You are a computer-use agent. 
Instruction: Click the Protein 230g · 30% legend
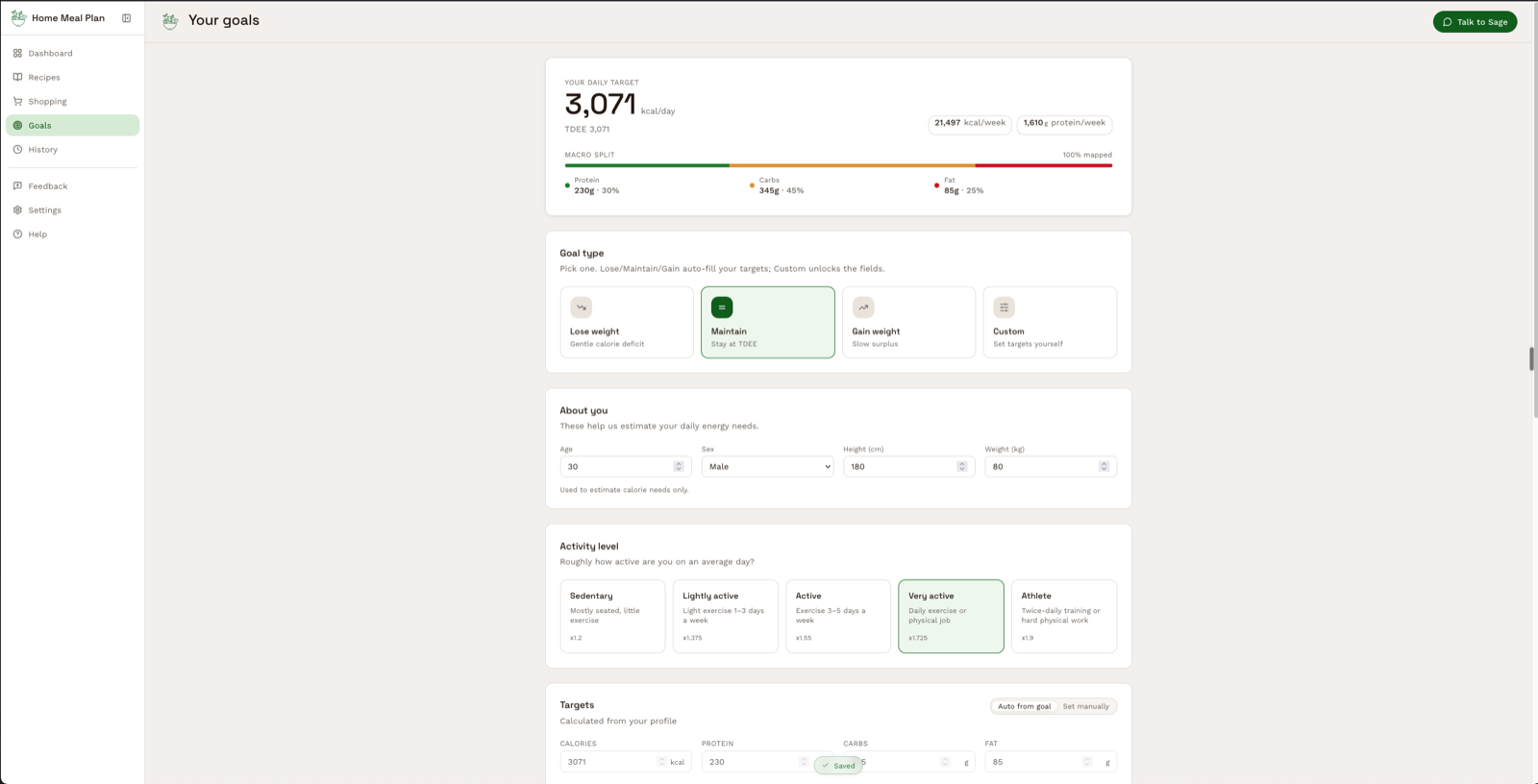coord(592,185)
